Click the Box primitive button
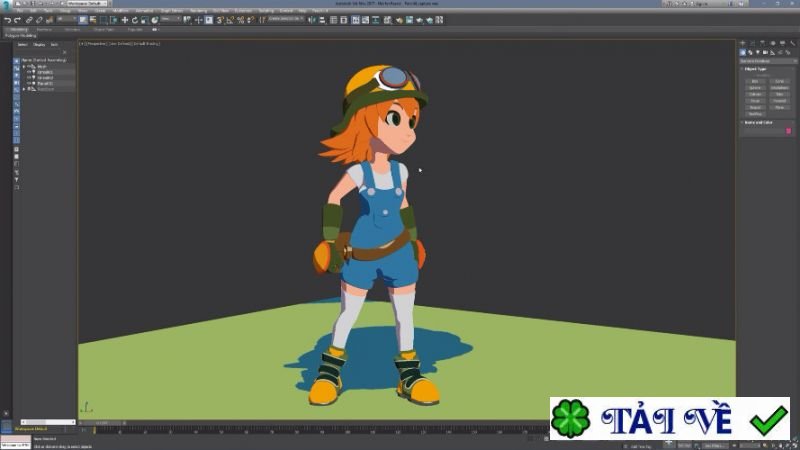Screen dimensions: 800x450 click(x=755, y=79)
